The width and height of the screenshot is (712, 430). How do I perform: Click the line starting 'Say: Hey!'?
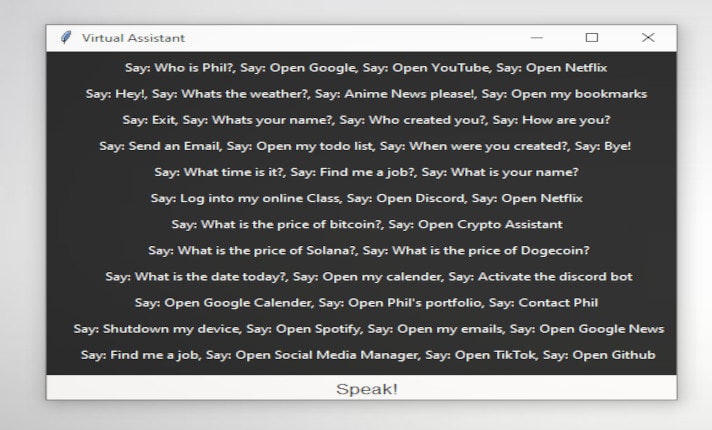(x=366, y=94)
